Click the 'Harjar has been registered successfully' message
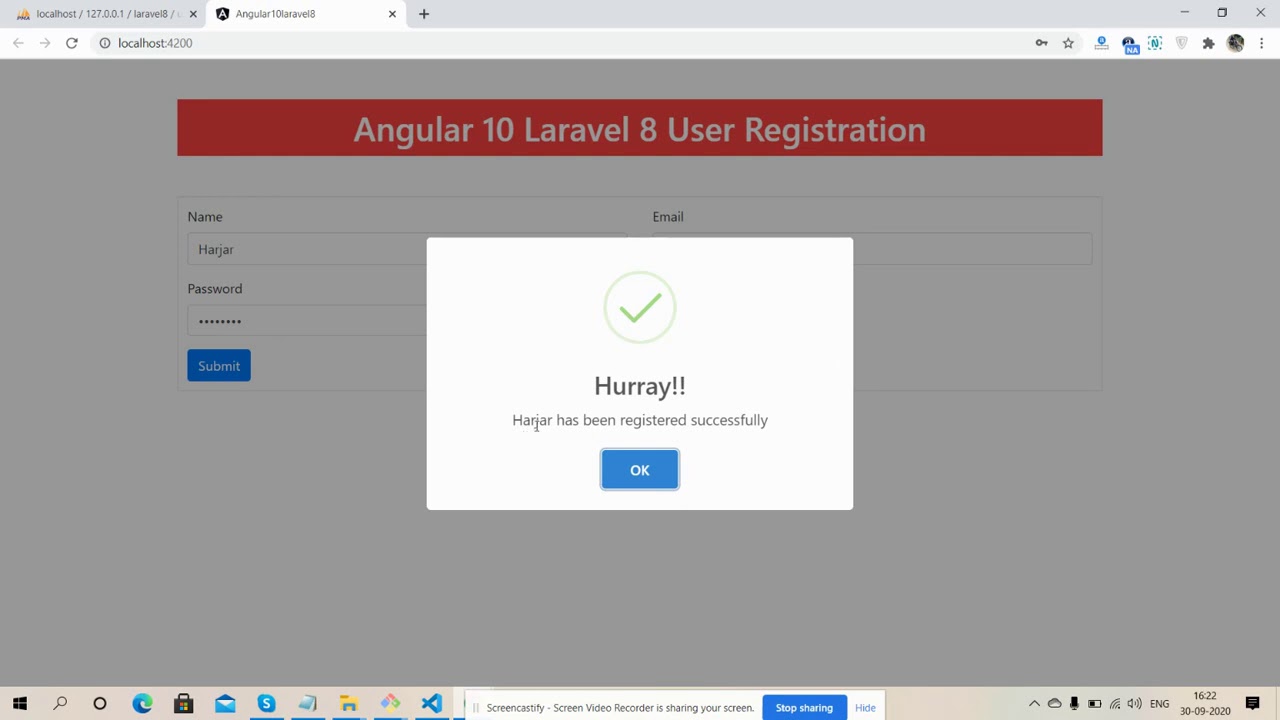 [640, 420]
